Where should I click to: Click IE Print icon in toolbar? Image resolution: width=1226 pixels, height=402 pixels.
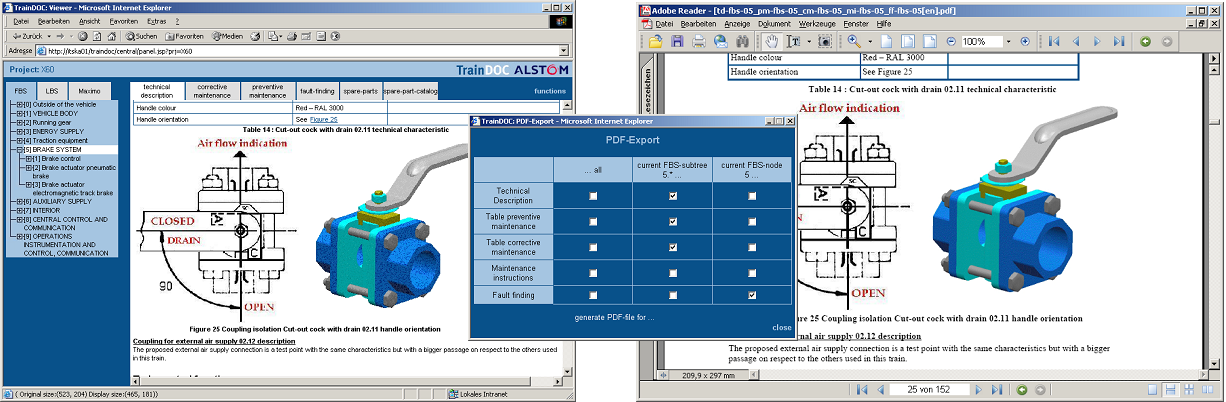click(292, 36)
